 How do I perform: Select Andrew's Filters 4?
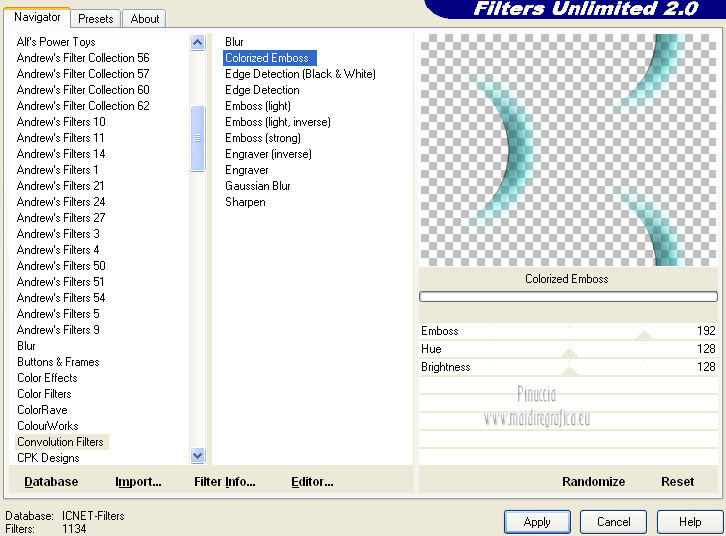click(58, 250)
